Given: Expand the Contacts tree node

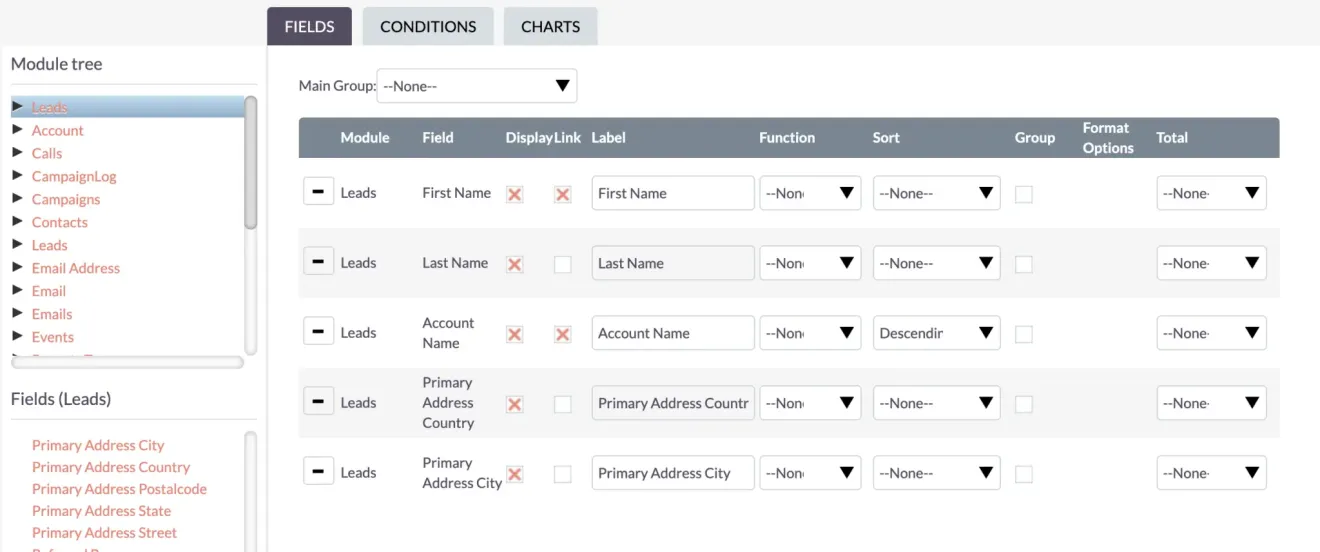Looking at the screenshot, I should click(18, 222).
